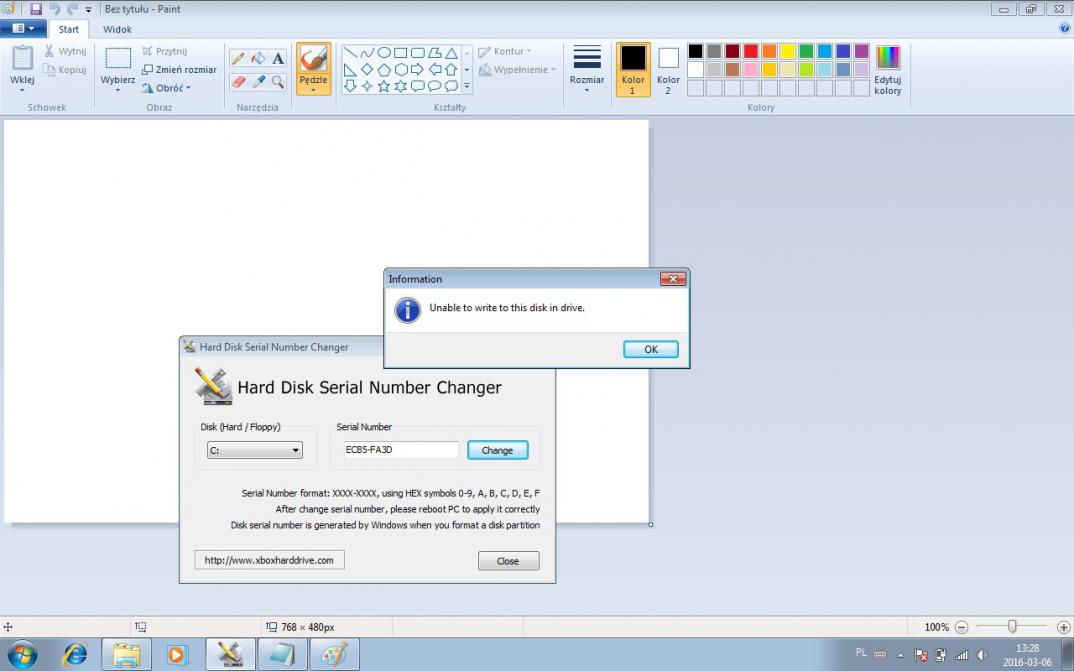Click Close in Serial Number Changer

[x=508, y=561]
